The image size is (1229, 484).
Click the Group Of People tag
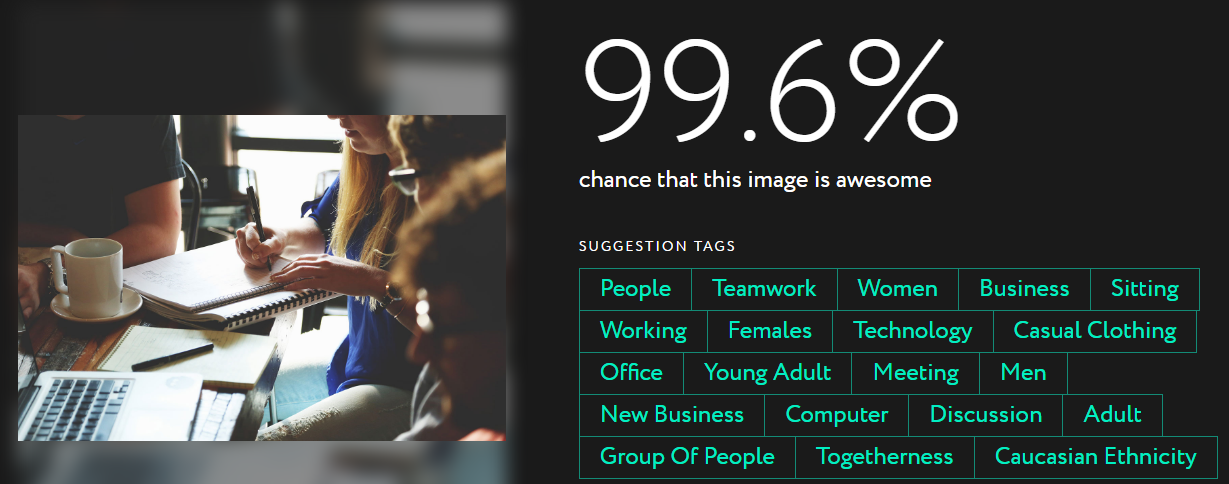coord(687,457)
